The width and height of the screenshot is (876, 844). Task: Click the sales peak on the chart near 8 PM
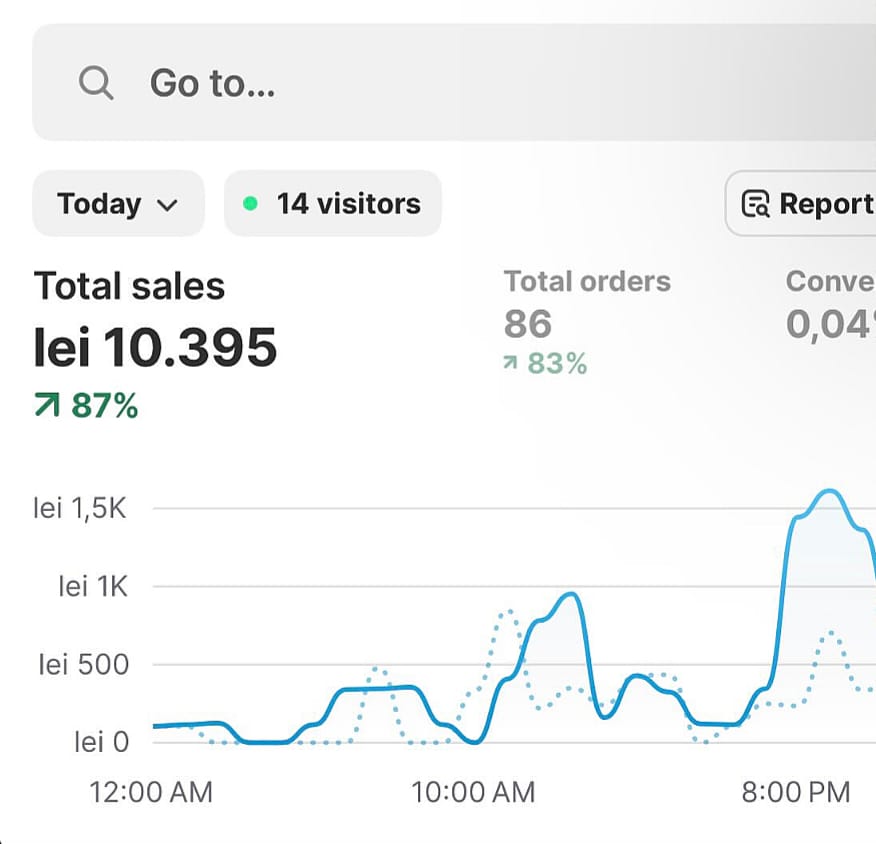click(x=828, y=492)
